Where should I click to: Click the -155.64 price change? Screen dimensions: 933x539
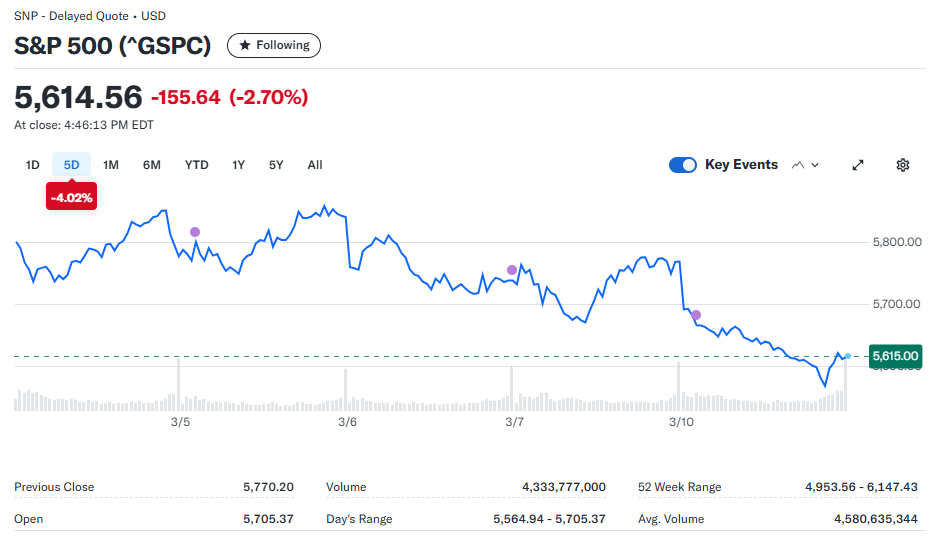tap(186, 97)
